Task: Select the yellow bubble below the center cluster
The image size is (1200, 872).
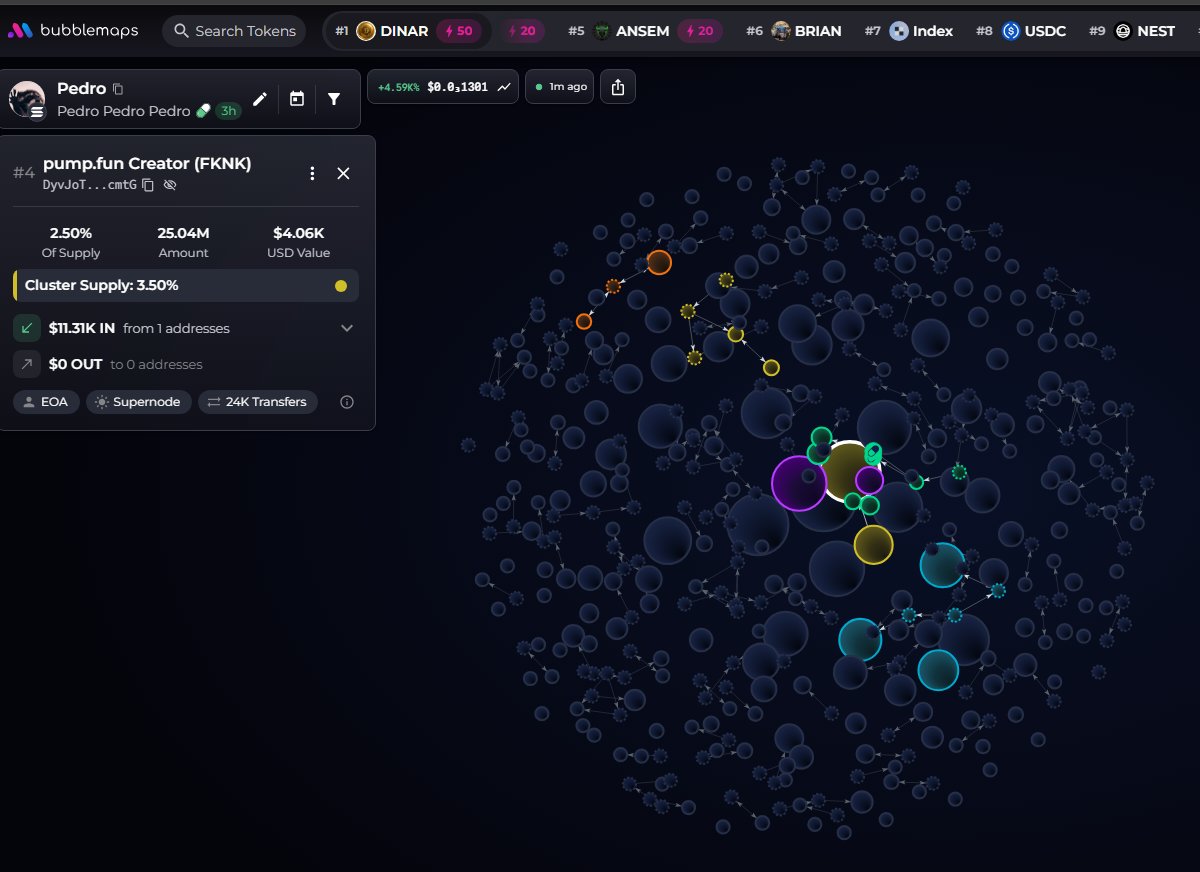Action: tap(873, 544)
